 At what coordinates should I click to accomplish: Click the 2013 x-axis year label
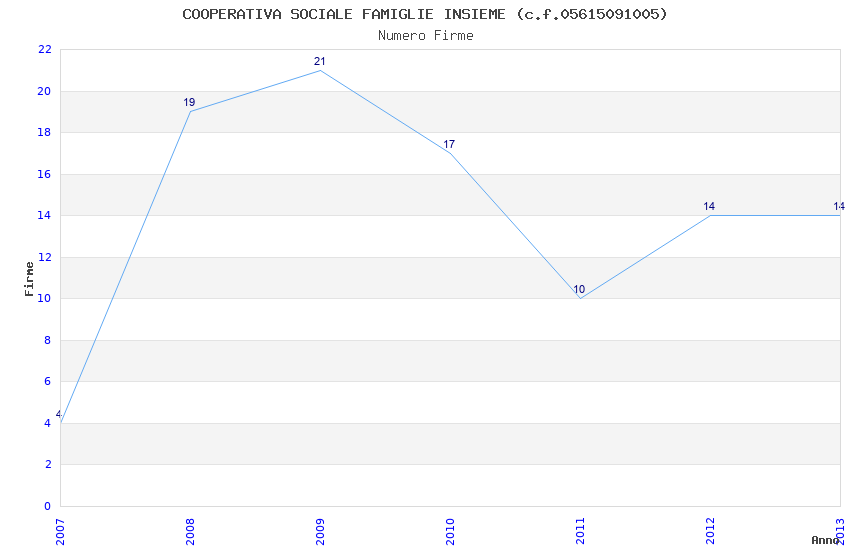pos(840,530)
